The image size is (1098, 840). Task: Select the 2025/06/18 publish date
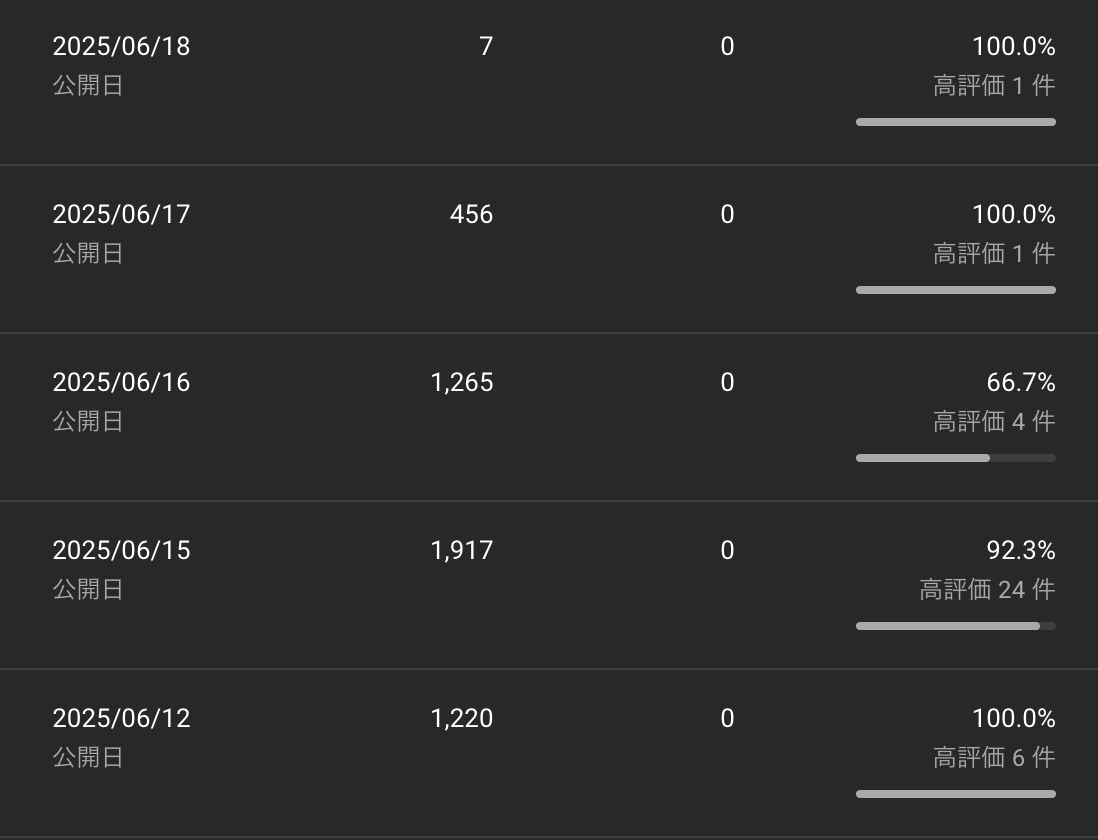121,46
